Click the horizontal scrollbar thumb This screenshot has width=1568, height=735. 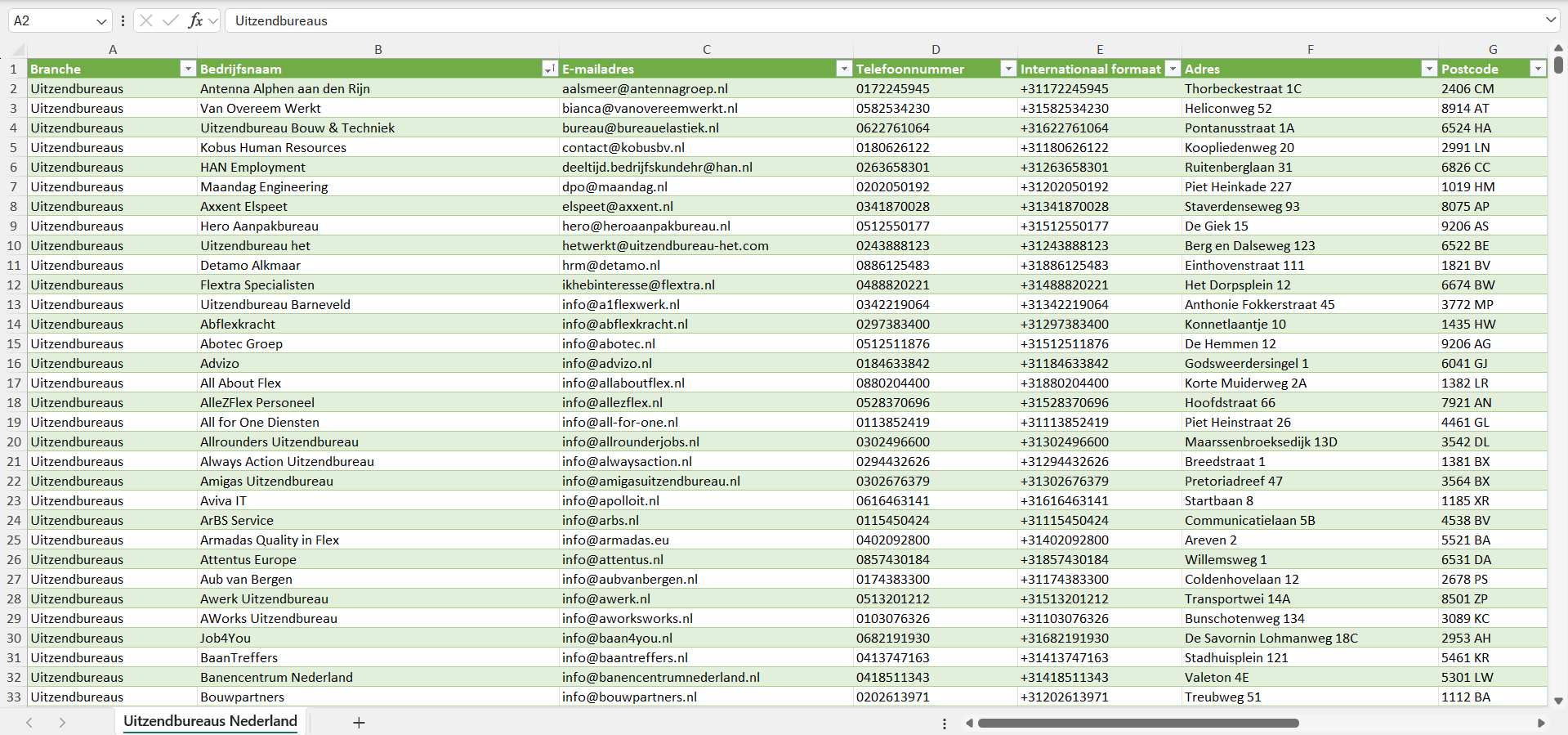1137,723
